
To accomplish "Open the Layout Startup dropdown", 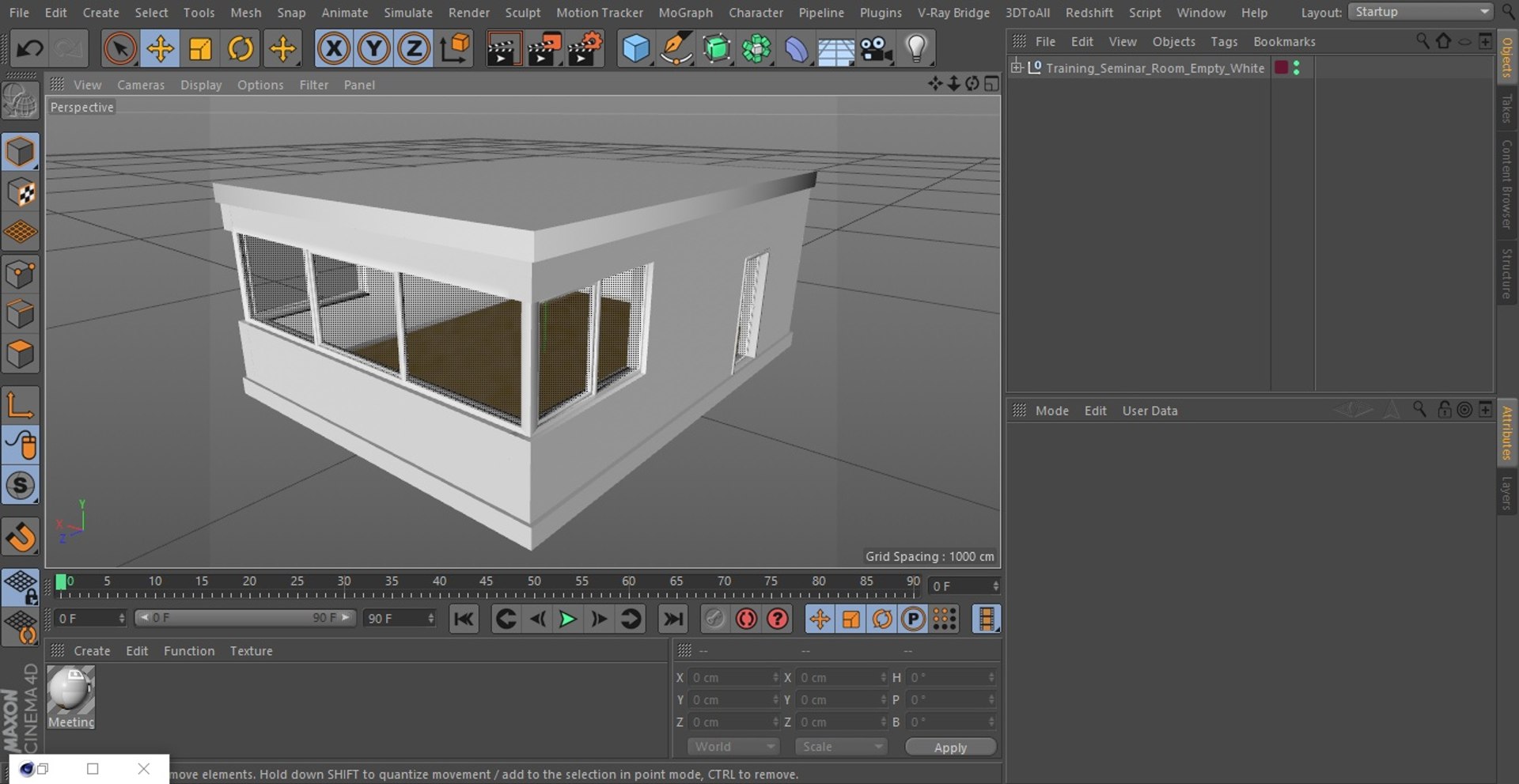I will pyautogui.click(x=1420, y=12).
